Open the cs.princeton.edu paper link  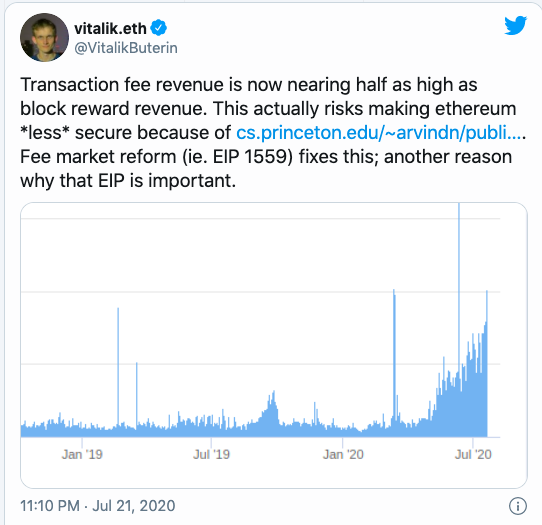coord(378,133)
